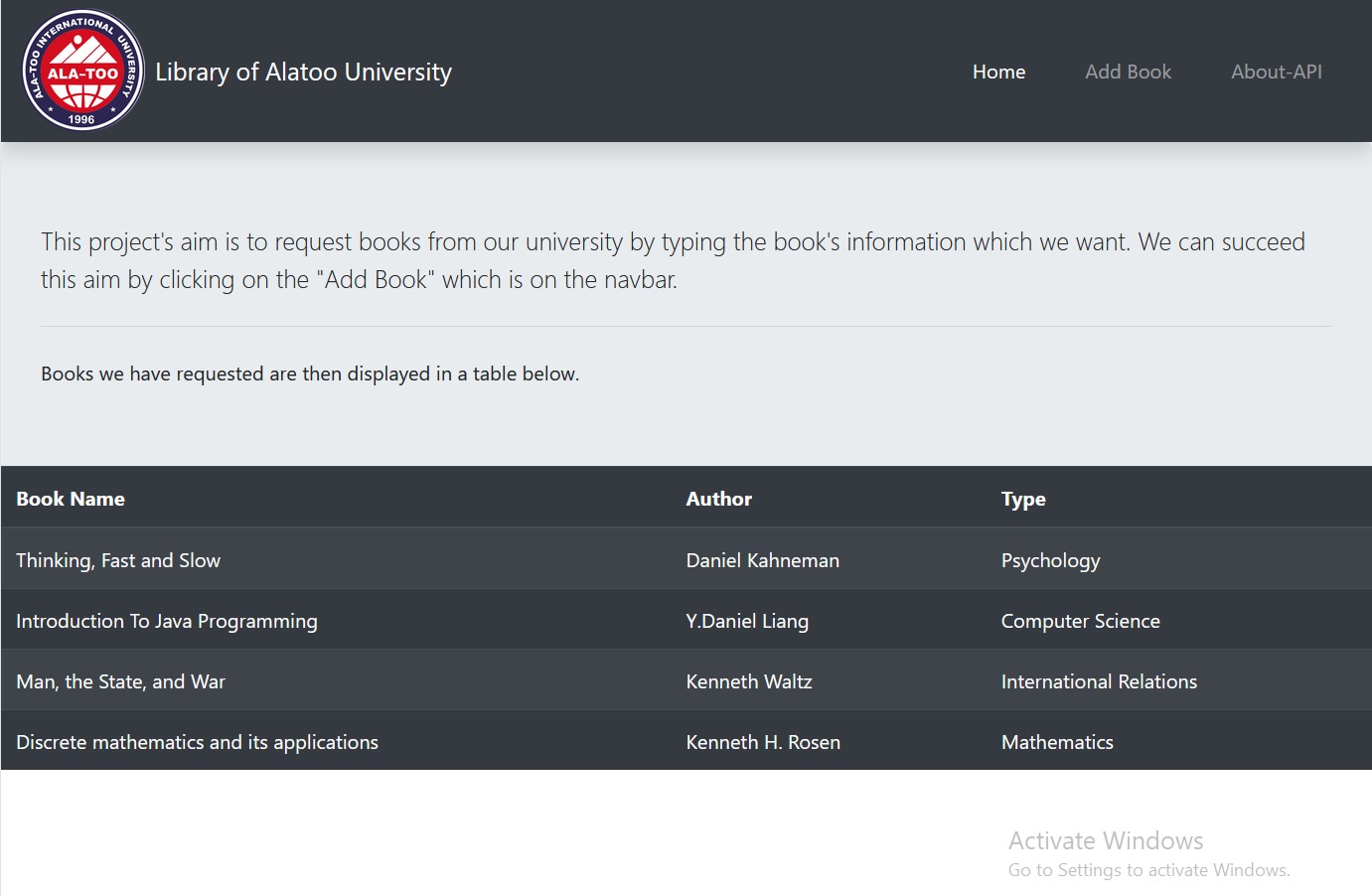Click Discrete mathematics and its applications
The width and height of the screenshot is (1372, 896).
coord(197,742)
